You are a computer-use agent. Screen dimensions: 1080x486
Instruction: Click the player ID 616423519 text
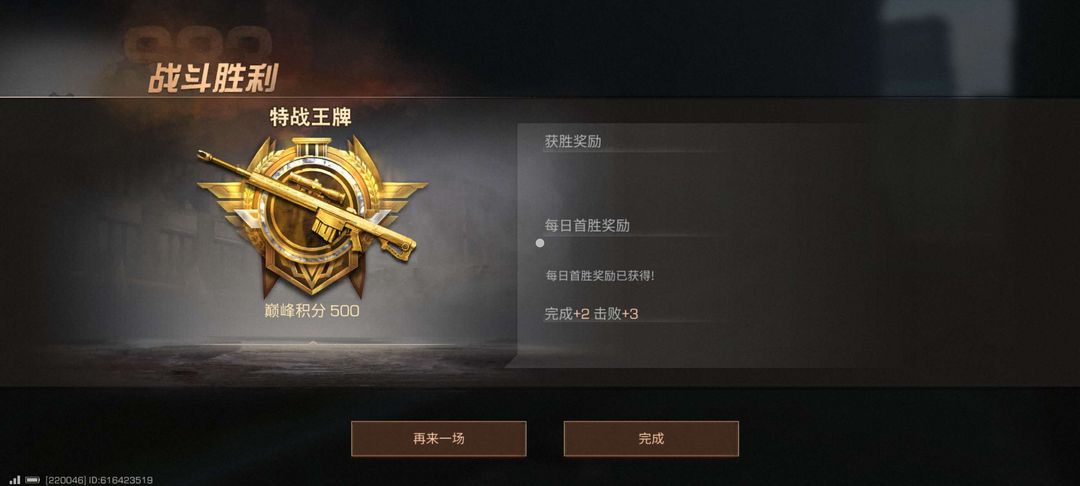(x=121, y=480)
